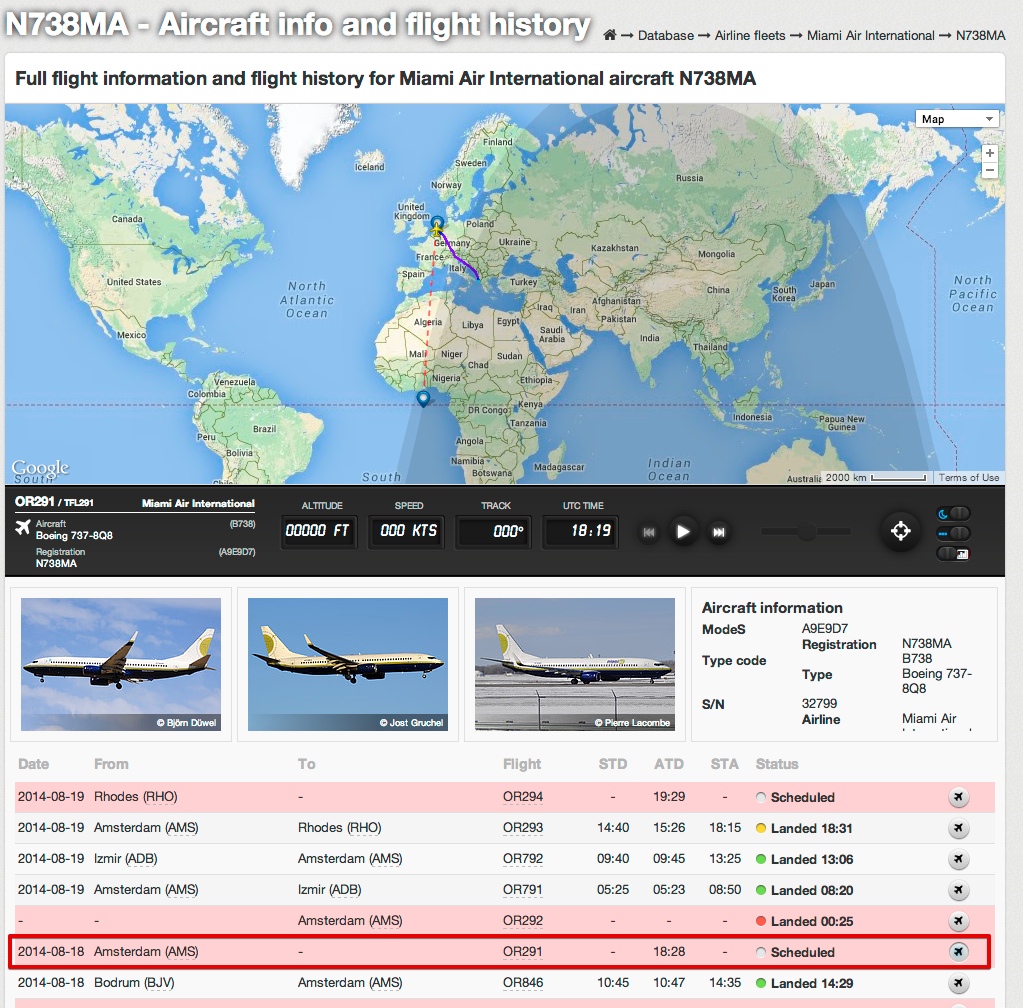
Task: Open the Miami Air International breadcrumb link
Action: (x=870, y=35)
